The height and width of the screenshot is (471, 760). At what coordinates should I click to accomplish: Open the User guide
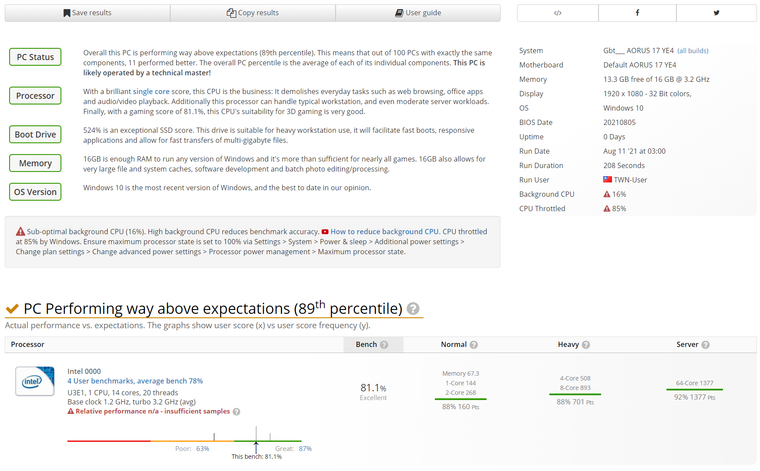pyautogui.click(x=418, y=13)
